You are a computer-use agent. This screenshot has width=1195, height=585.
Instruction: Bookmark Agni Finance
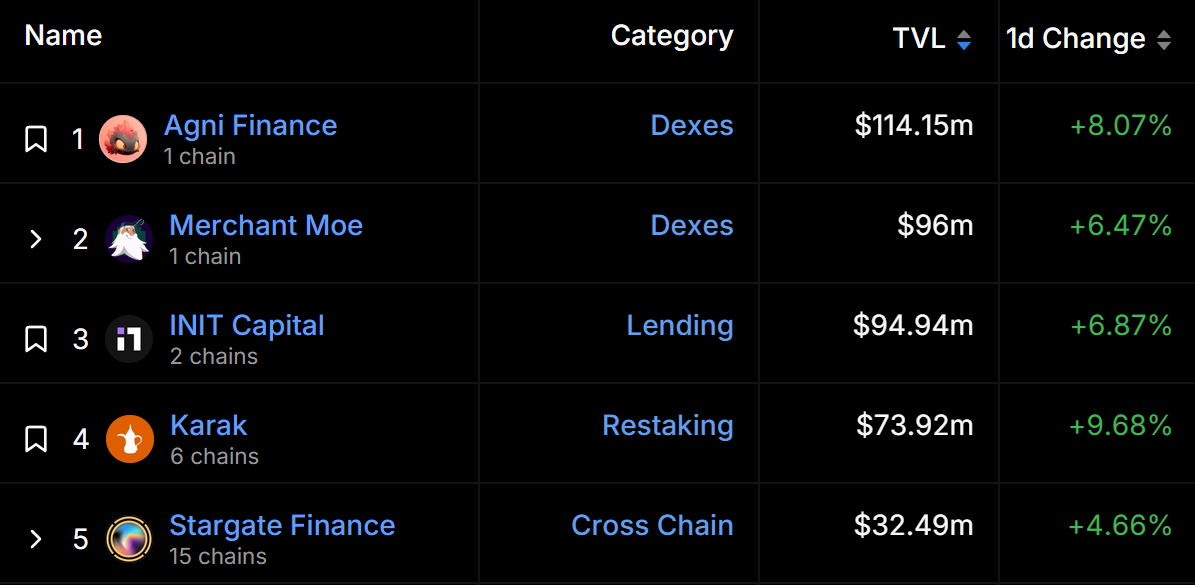pos(36,139)
